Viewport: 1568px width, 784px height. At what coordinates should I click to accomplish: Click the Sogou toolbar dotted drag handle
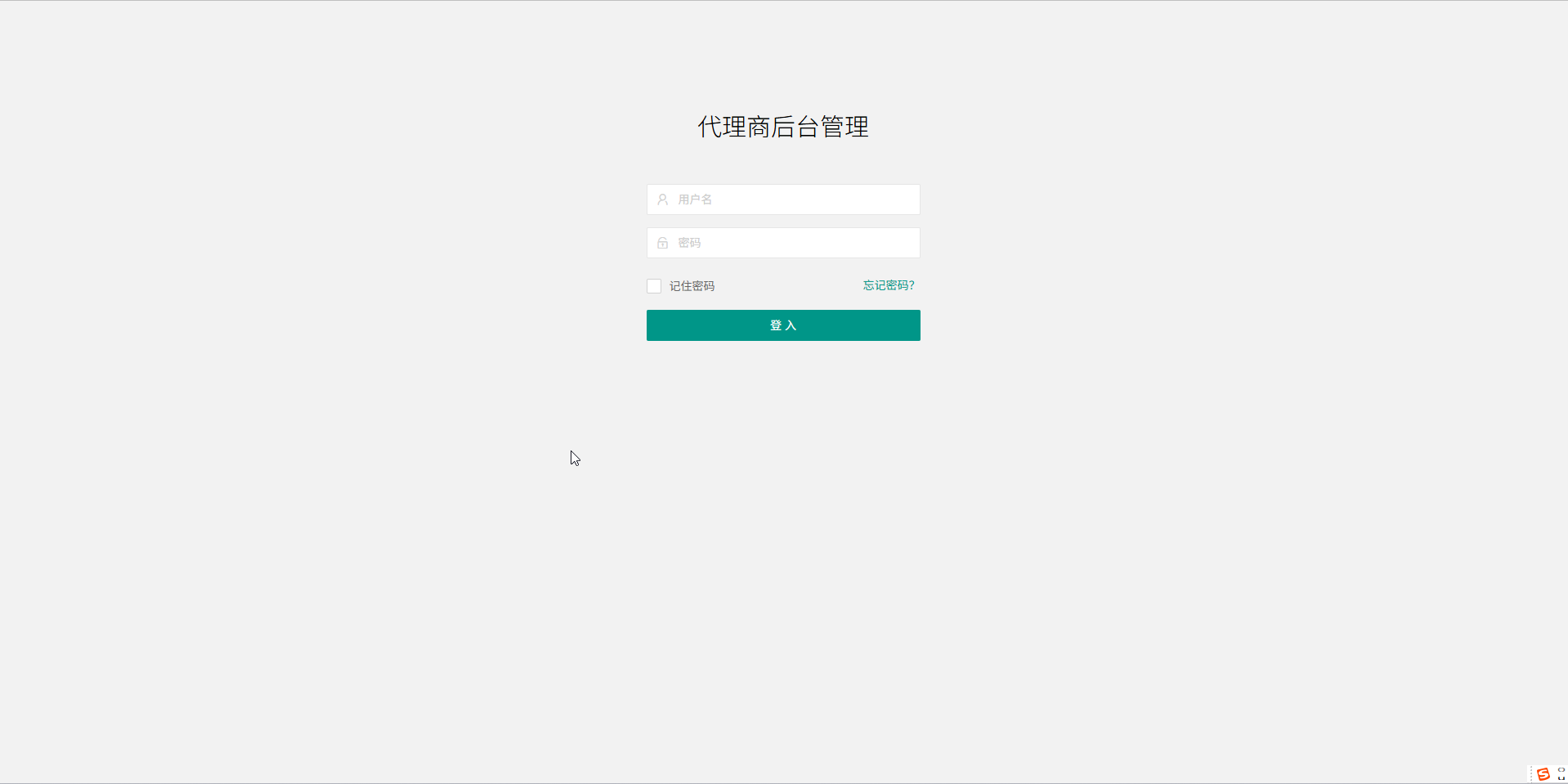click(x=1530, y=774)
